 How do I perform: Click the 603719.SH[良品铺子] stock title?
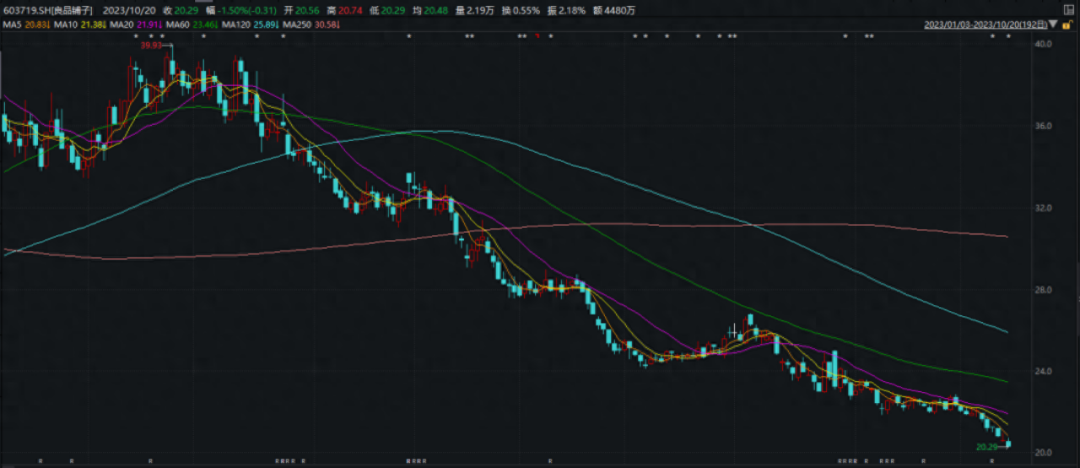click(x=48, y=10)
